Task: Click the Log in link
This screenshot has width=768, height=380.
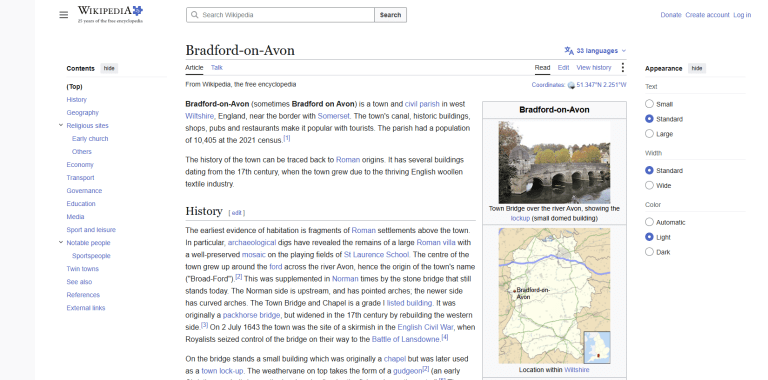Action: point(742,15)
